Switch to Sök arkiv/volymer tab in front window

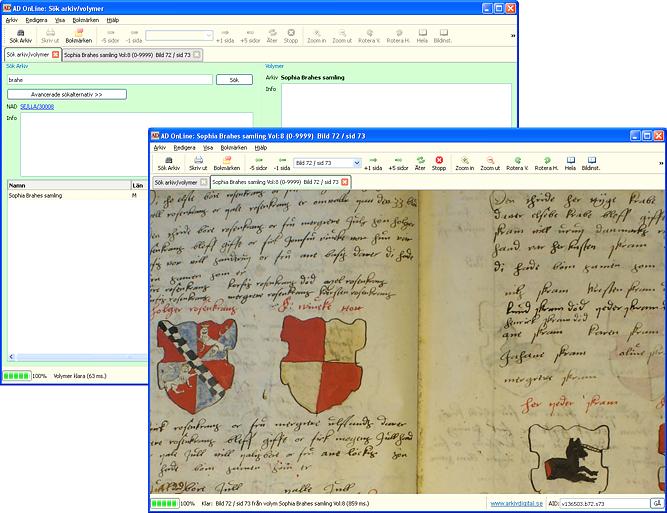coord(176,182)
